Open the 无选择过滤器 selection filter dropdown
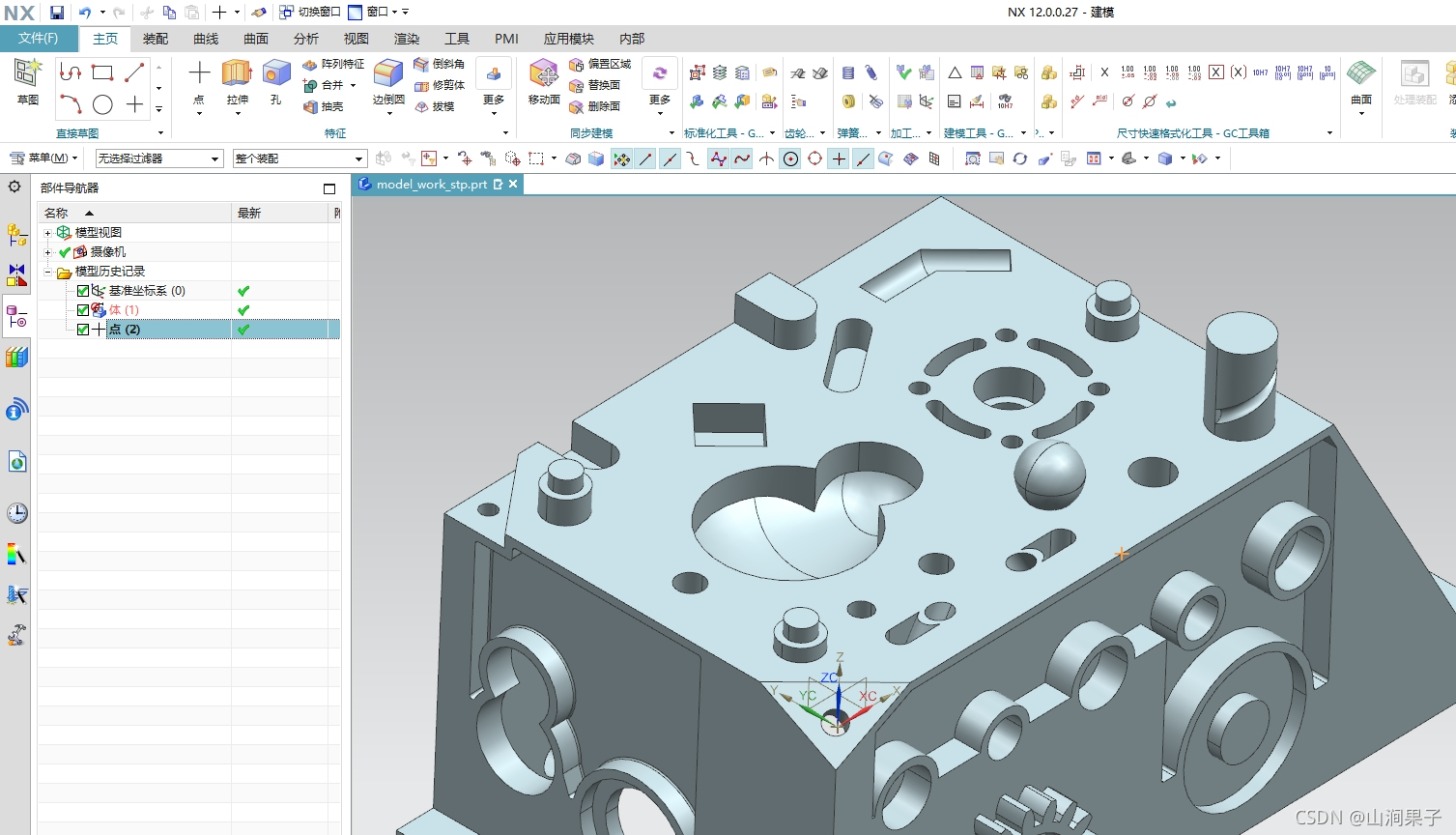 click(159, 158)
